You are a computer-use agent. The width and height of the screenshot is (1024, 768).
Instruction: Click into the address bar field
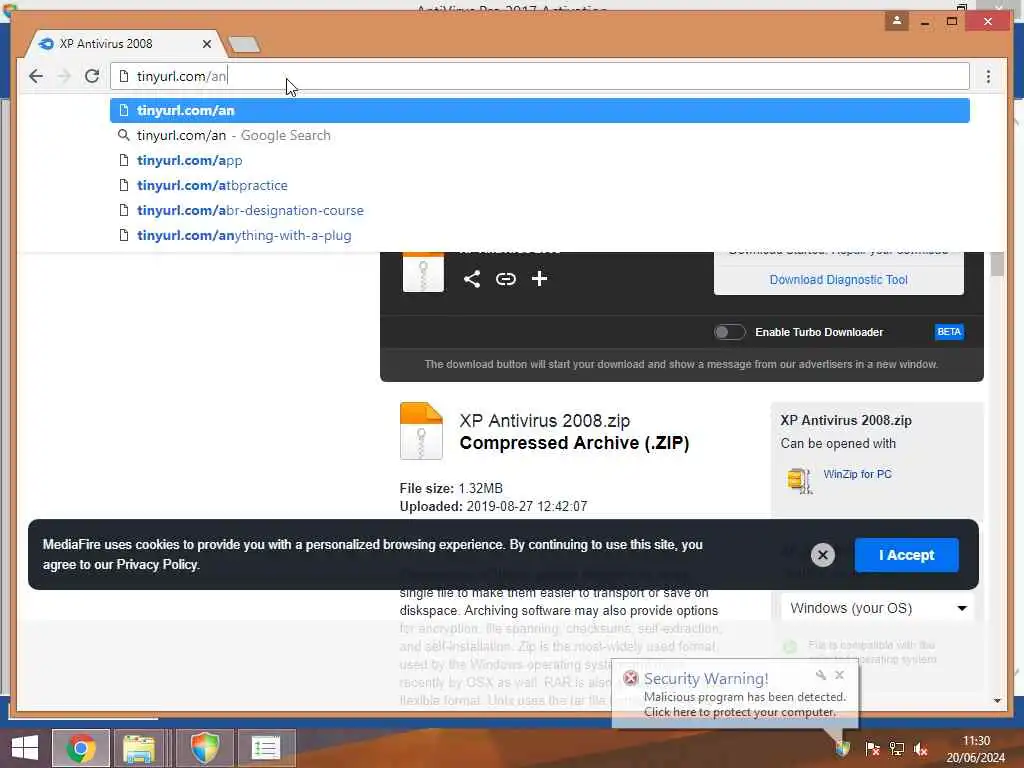point(539,76)
